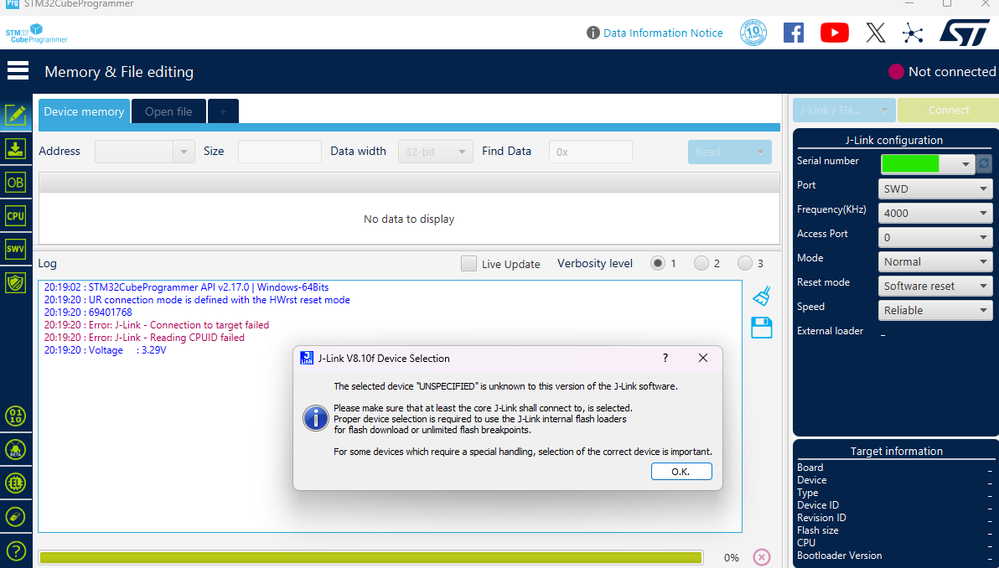The height and width of the screenshot is (568, 999).
Task: Select verbosity level 2
Action: click(x=701, y=263)
